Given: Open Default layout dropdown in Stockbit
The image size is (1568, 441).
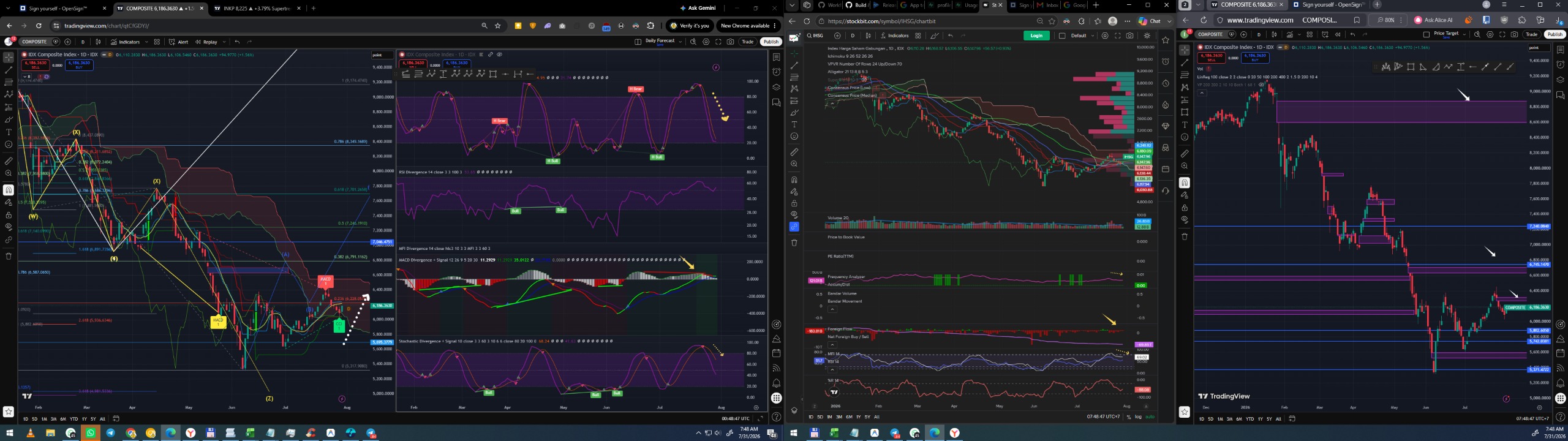Looking at the screenshot, I should coord(1093,36).
